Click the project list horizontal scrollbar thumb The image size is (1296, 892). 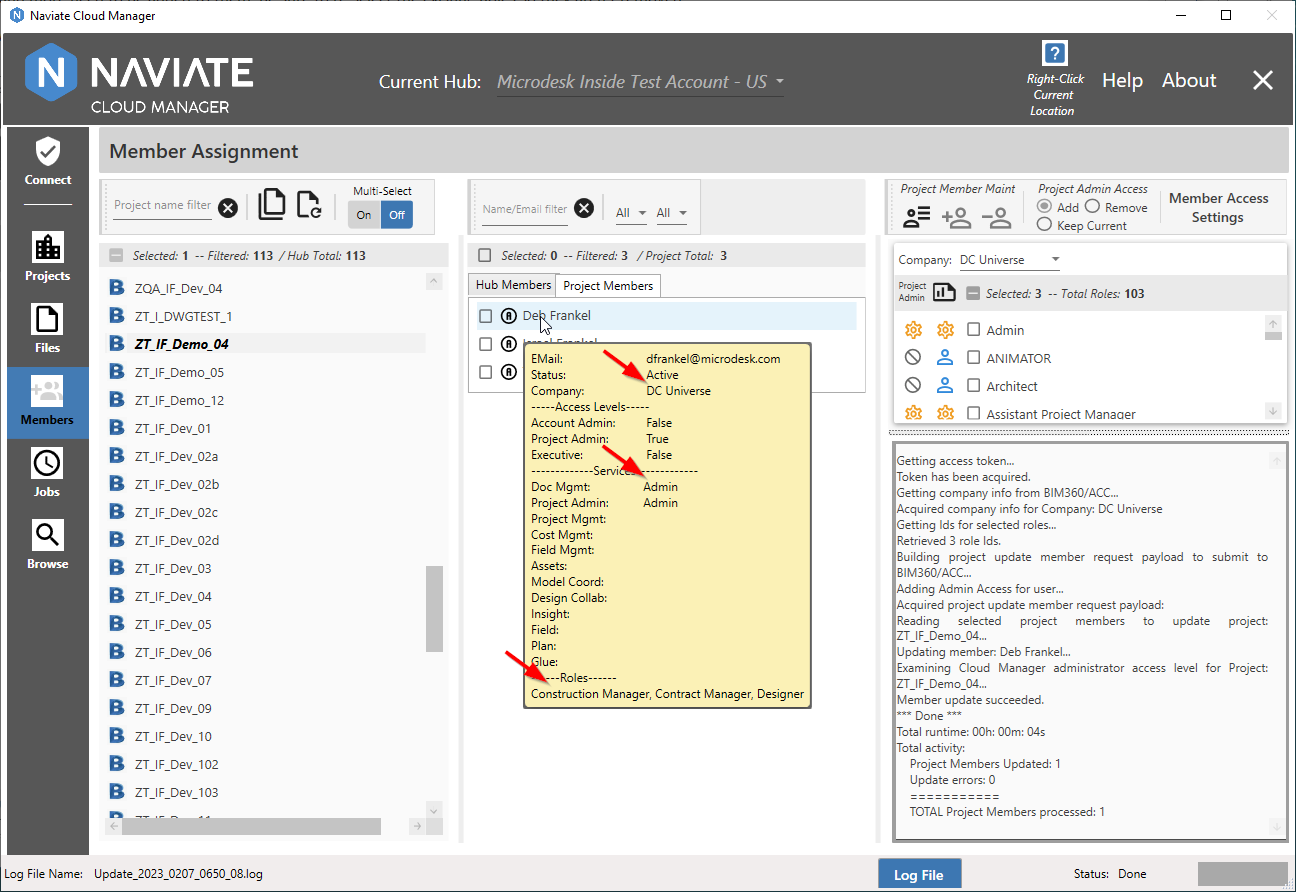251,826
